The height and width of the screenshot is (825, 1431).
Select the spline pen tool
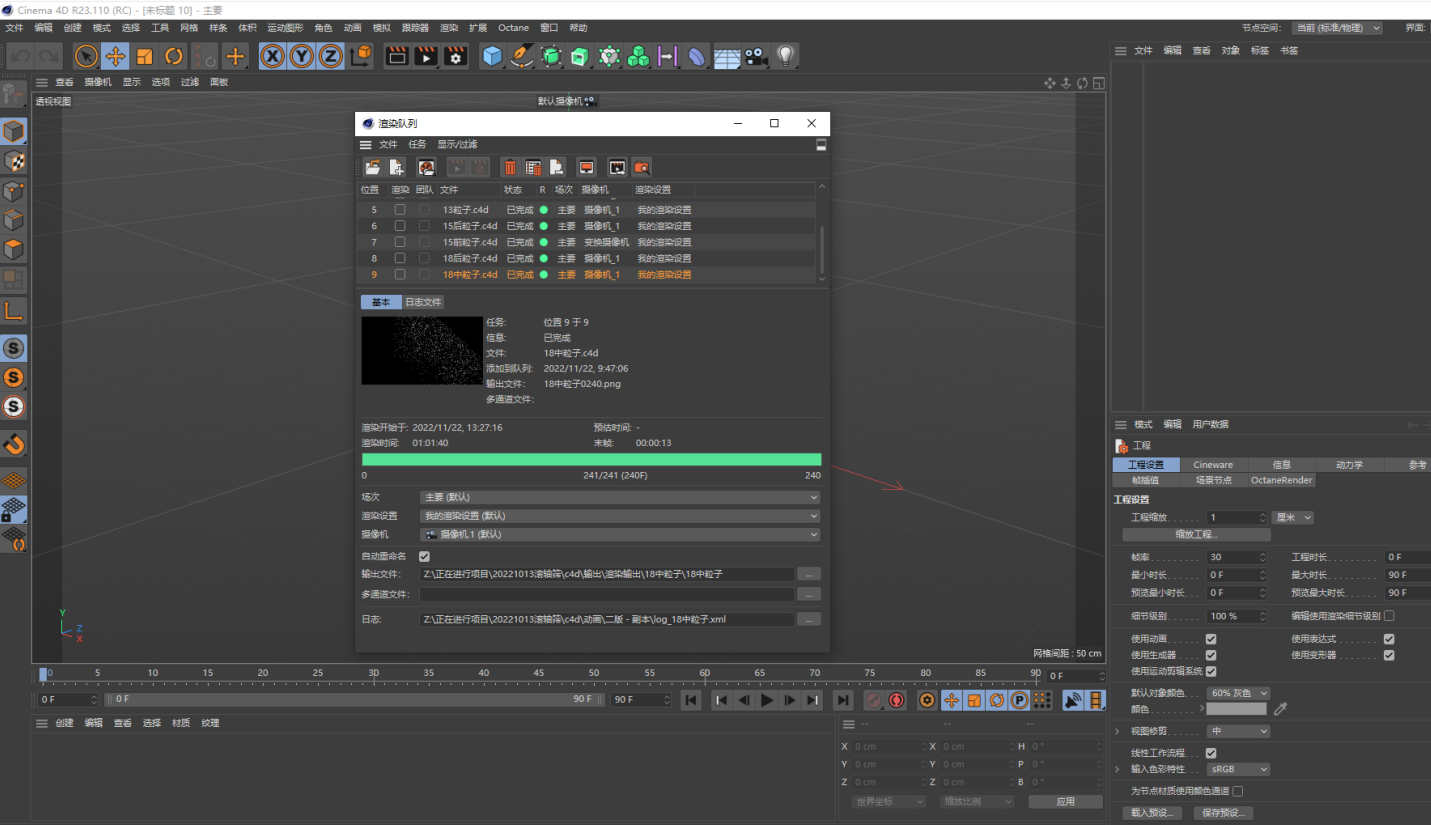[x=521, y=57]
